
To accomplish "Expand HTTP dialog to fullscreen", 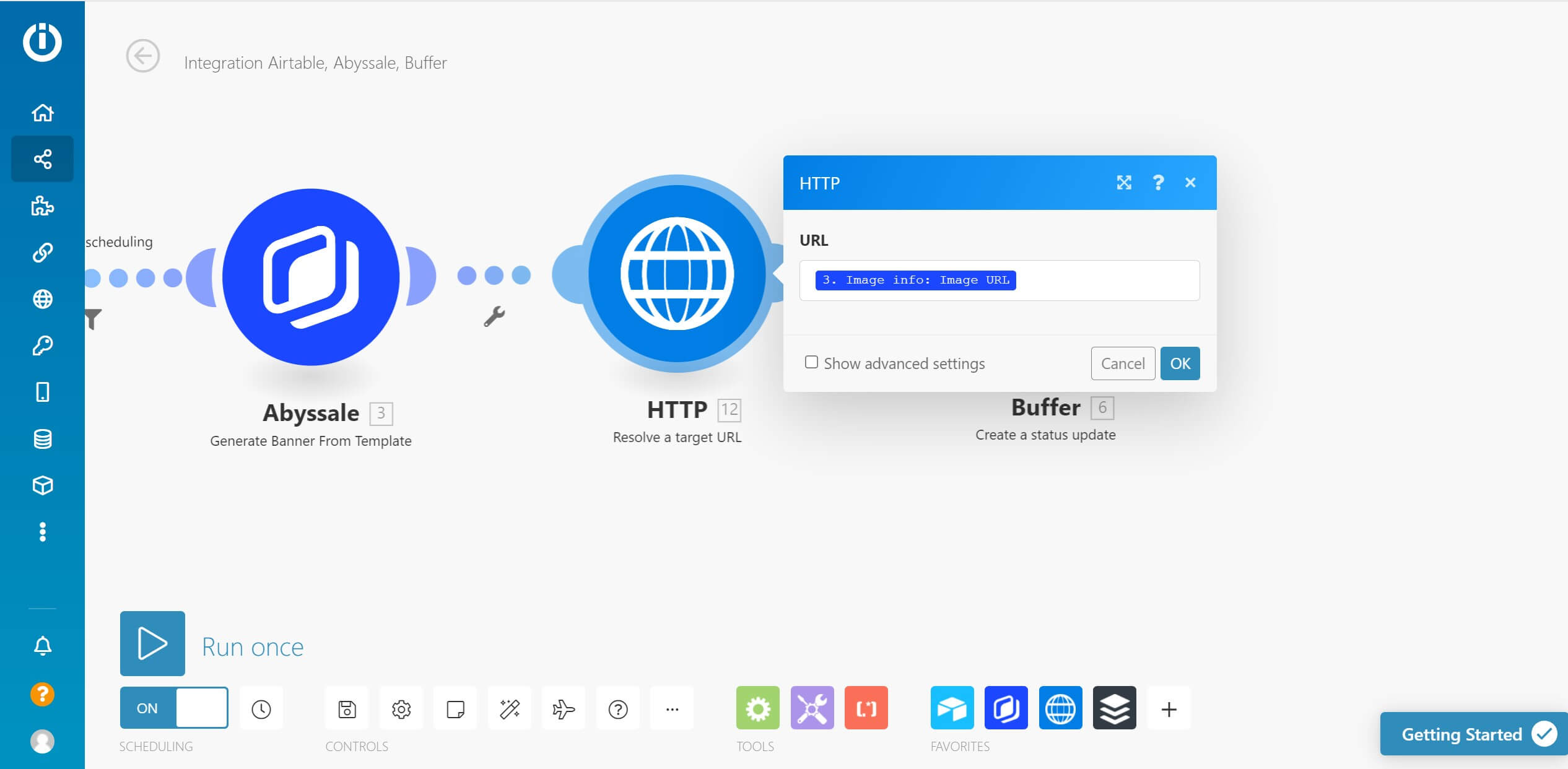I will [1124, 183].
